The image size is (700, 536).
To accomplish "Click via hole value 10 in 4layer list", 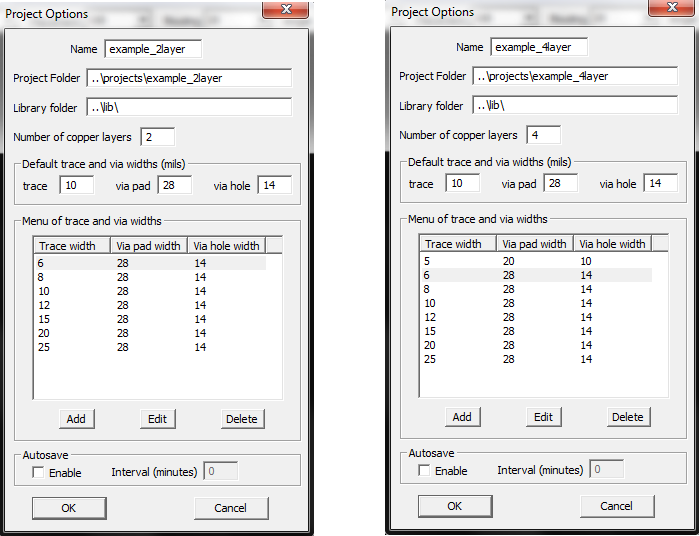I will tap(586, 261).
